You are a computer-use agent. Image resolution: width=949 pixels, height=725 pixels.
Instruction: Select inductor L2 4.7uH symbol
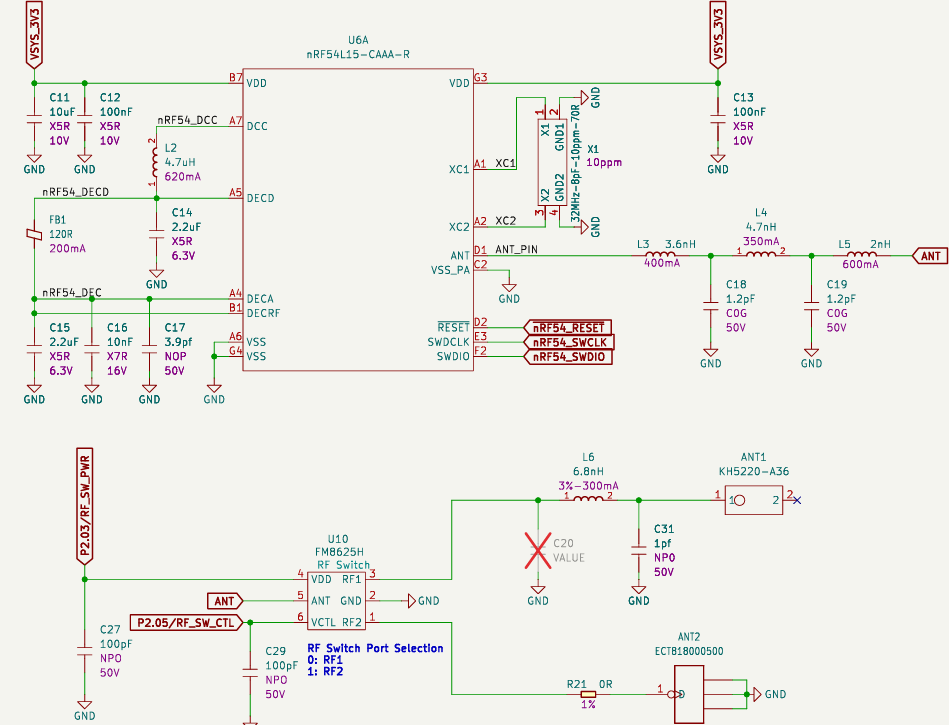[x=155, y=162]
